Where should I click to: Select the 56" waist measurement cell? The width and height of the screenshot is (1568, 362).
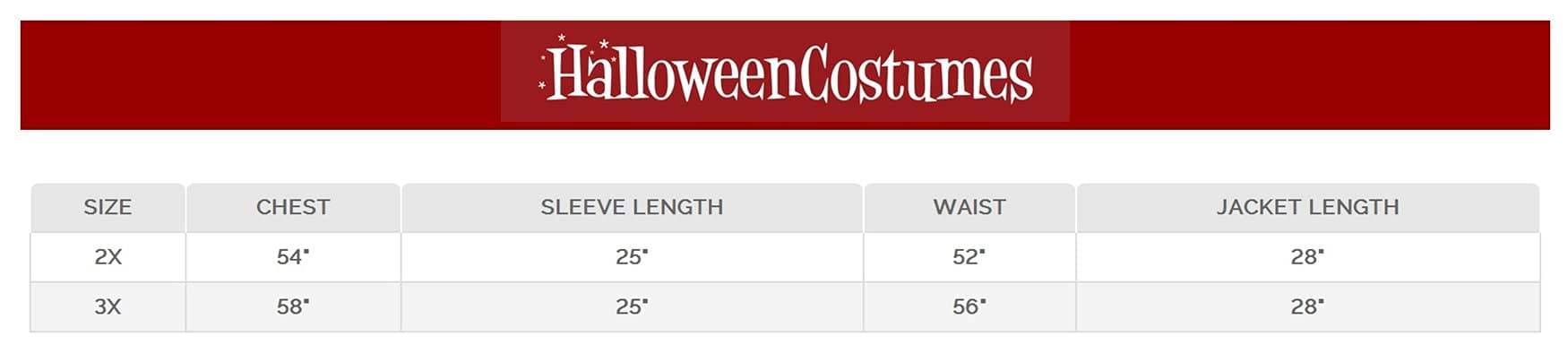pyautogui.click(x=969, y=306)
